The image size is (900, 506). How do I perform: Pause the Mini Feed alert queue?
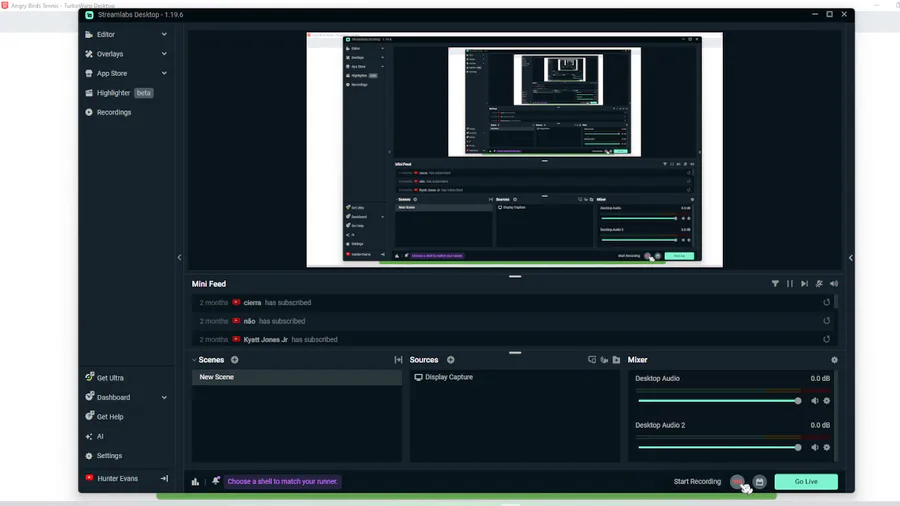[790, 283]
